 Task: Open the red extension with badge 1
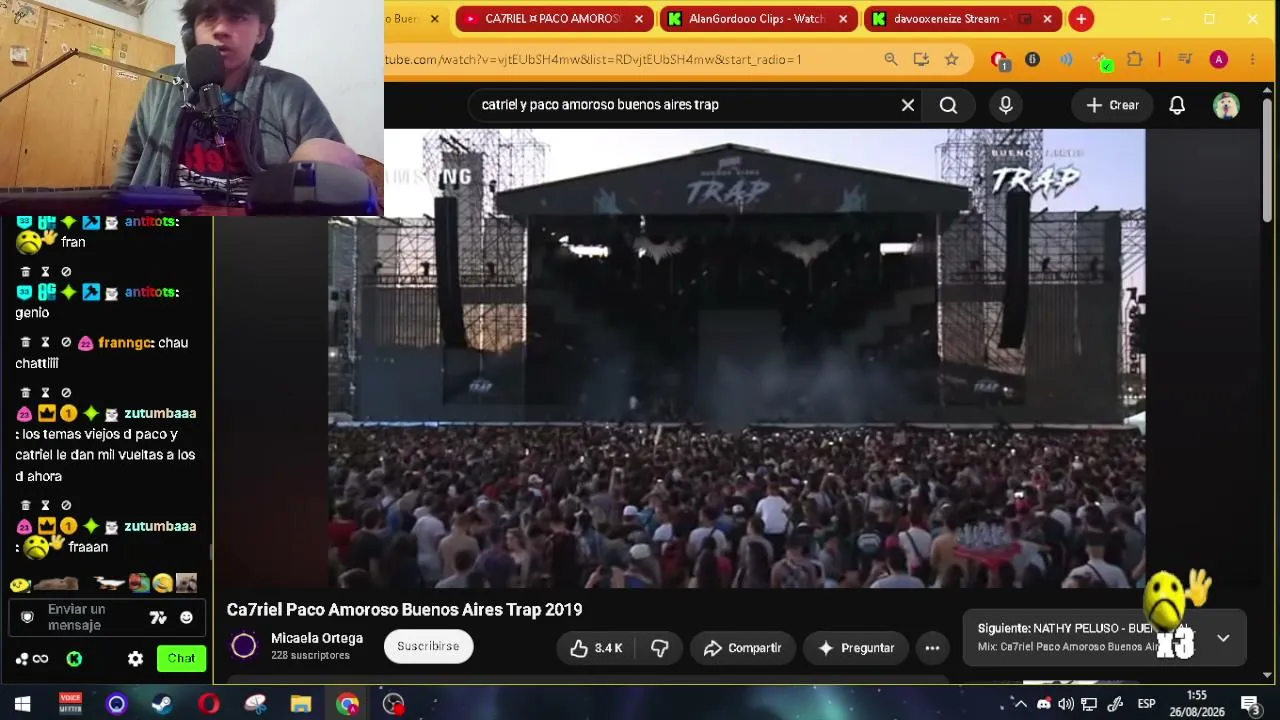999,61
